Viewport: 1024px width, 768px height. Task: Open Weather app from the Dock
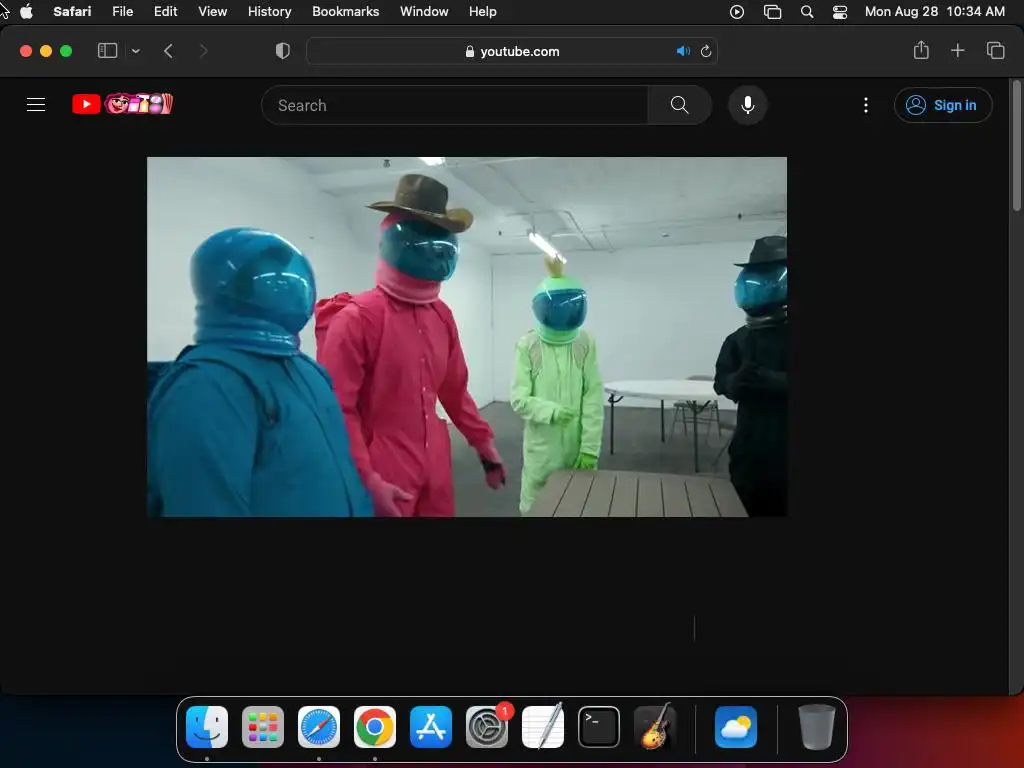pos(736,727)
